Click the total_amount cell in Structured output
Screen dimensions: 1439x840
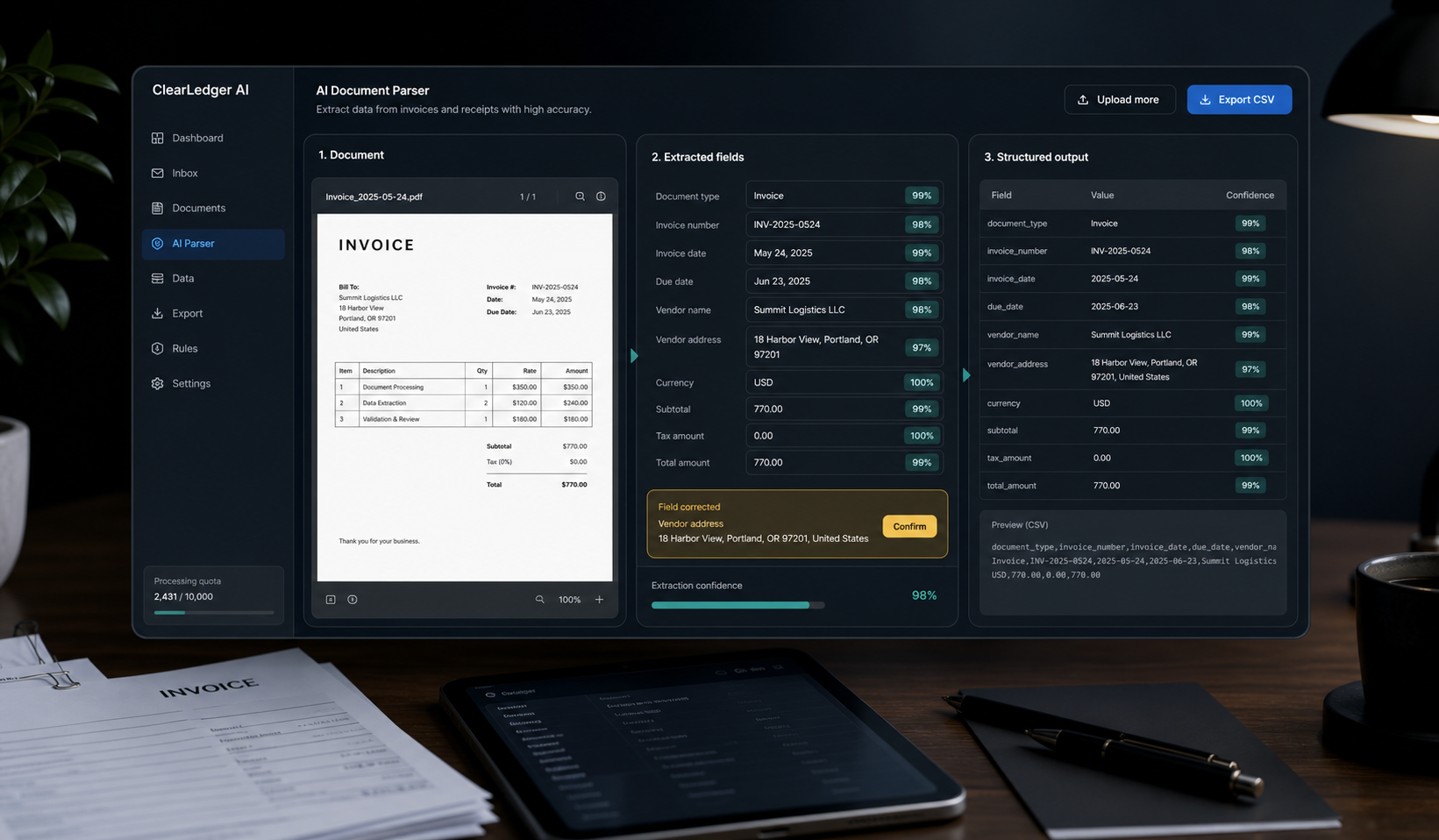(1012, 486)
